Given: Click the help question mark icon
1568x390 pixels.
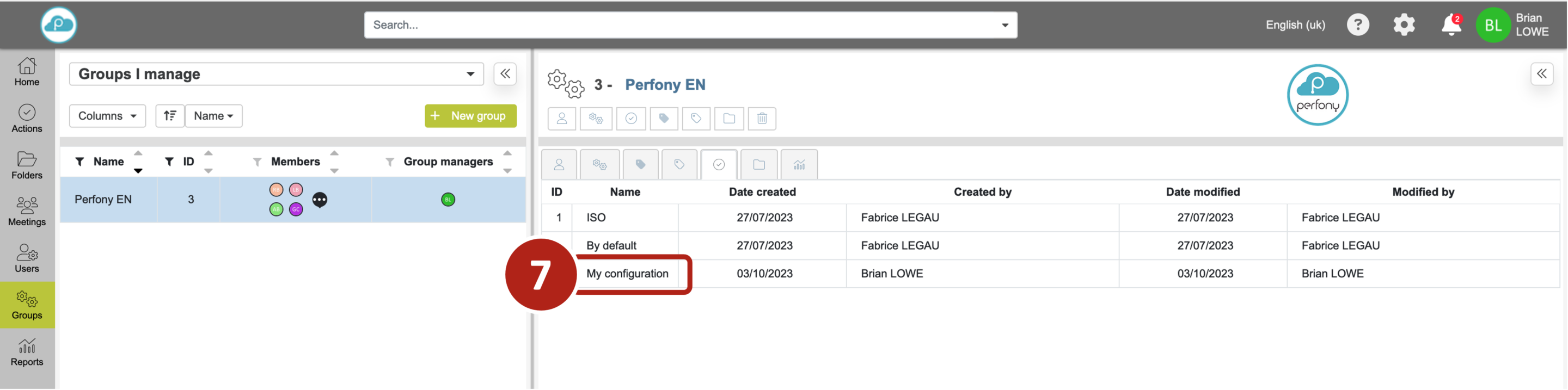Looking at the screenshot, I should (x=1357, y=25).
